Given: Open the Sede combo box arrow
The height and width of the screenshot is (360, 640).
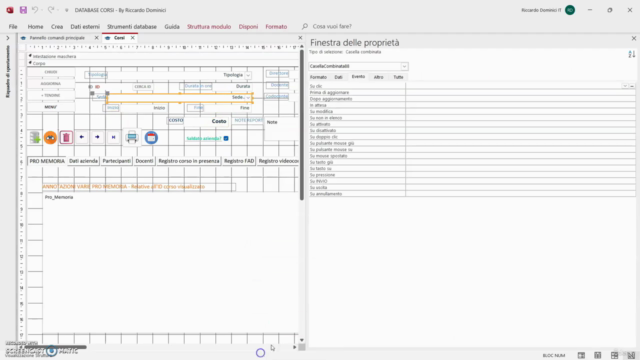Looking at the screenshot, I should [x=248, y=98].
